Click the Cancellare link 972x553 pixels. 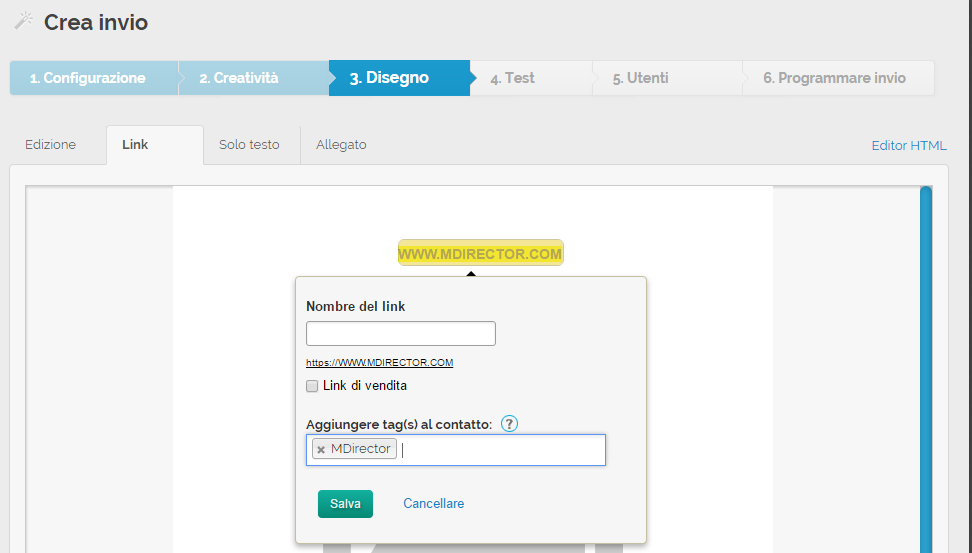pyautogui.click(x=433, y=504)
